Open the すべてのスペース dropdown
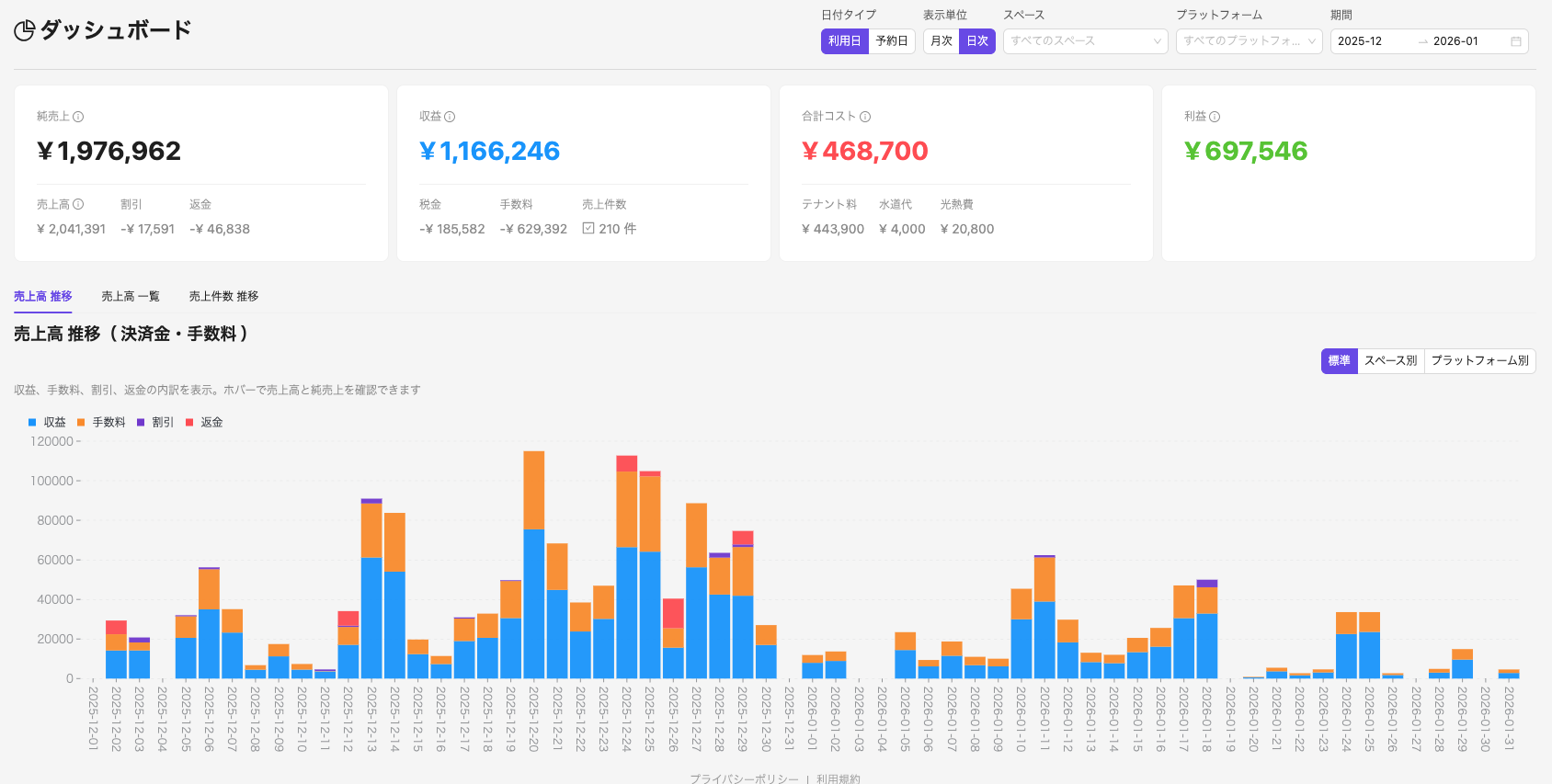Screen dimensions: 1552x784 click(1085, 41)
